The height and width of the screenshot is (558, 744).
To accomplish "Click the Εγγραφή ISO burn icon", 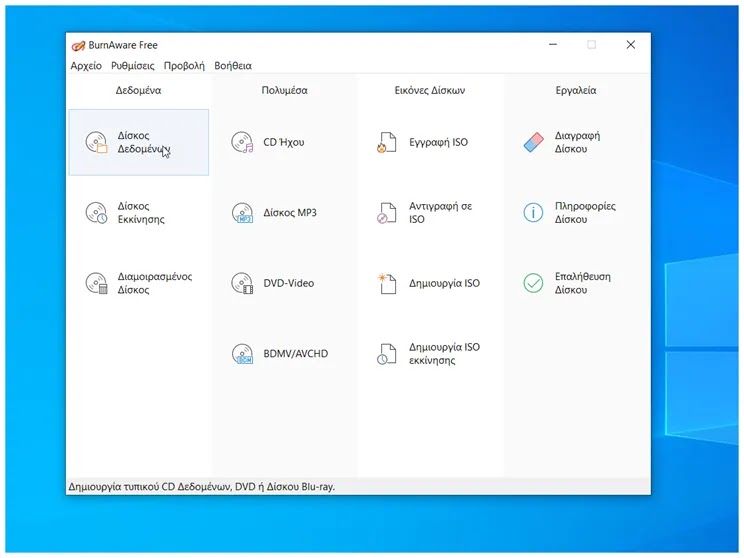I will pos(387,142).
